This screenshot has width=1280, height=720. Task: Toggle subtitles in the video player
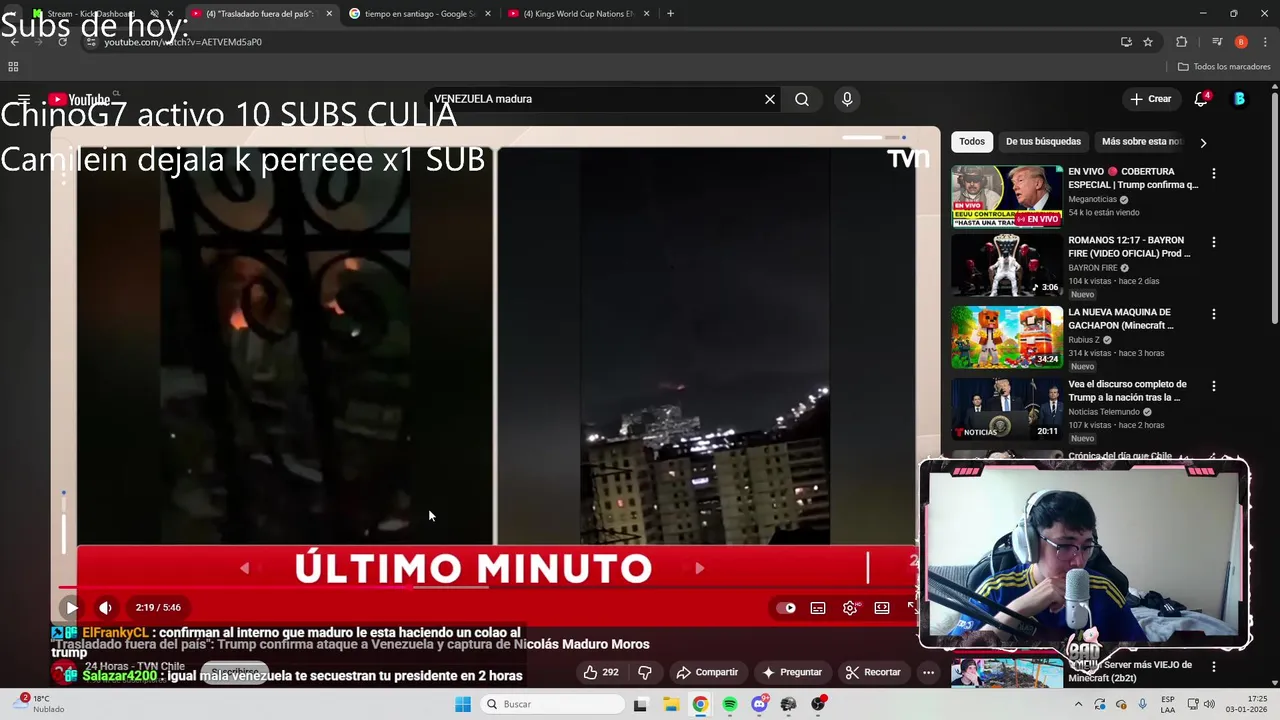818,608
